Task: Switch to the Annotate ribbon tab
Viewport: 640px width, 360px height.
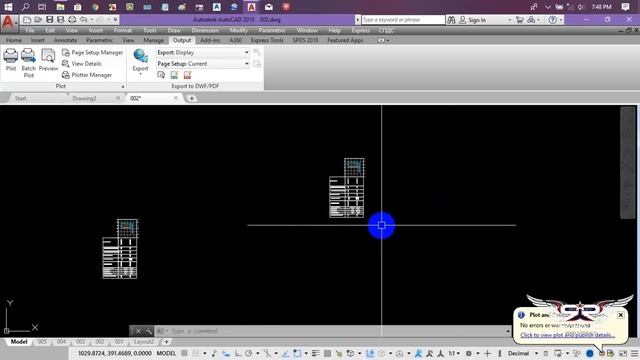Action: point(65,40)
